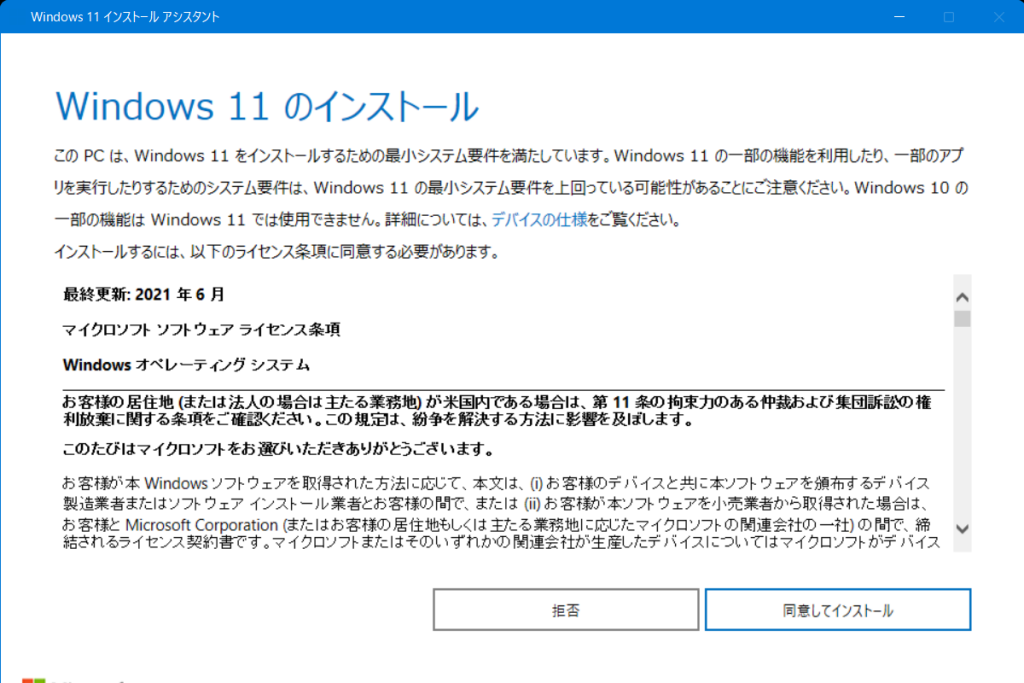Click the マイクロソフト ソフトウェア ライセンス条項 heading
1024x683 pixels.
pyautogui.click(x=201, y=330)
